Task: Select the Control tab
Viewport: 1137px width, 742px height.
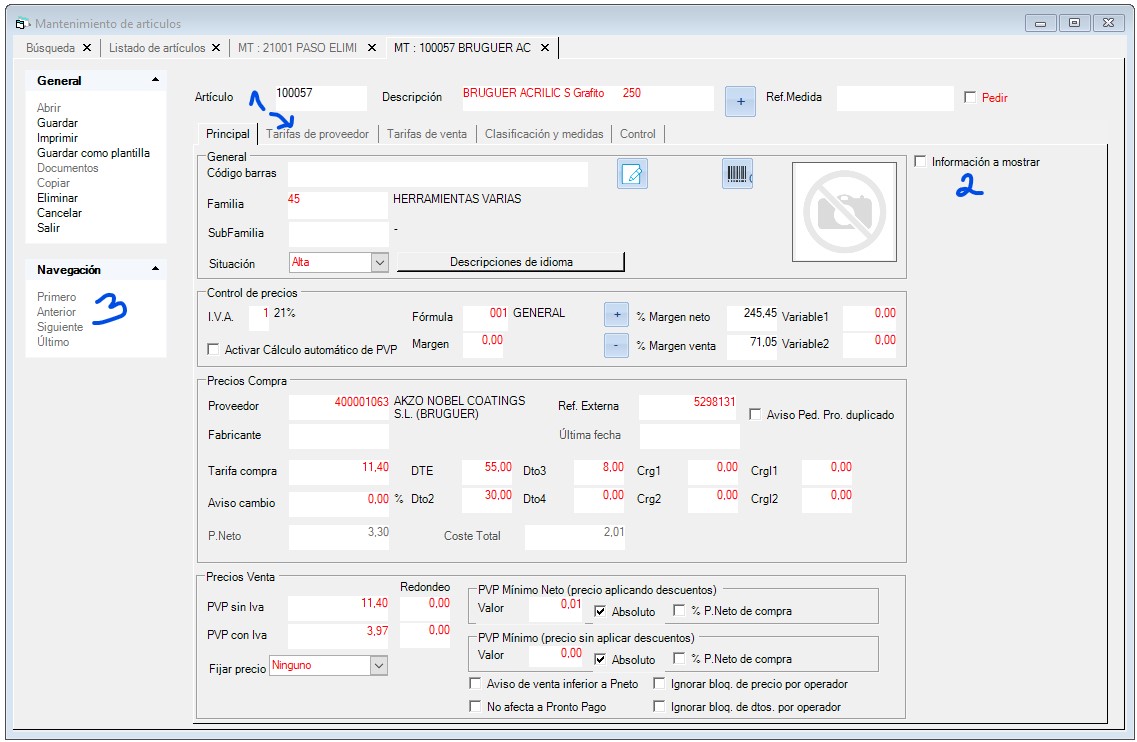Action: (x=637, y=134)
